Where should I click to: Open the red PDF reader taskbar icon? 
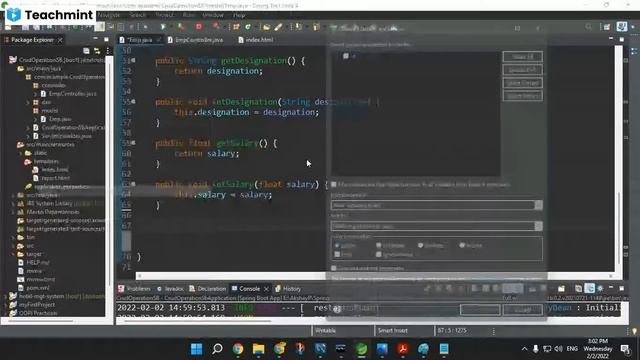403,349
